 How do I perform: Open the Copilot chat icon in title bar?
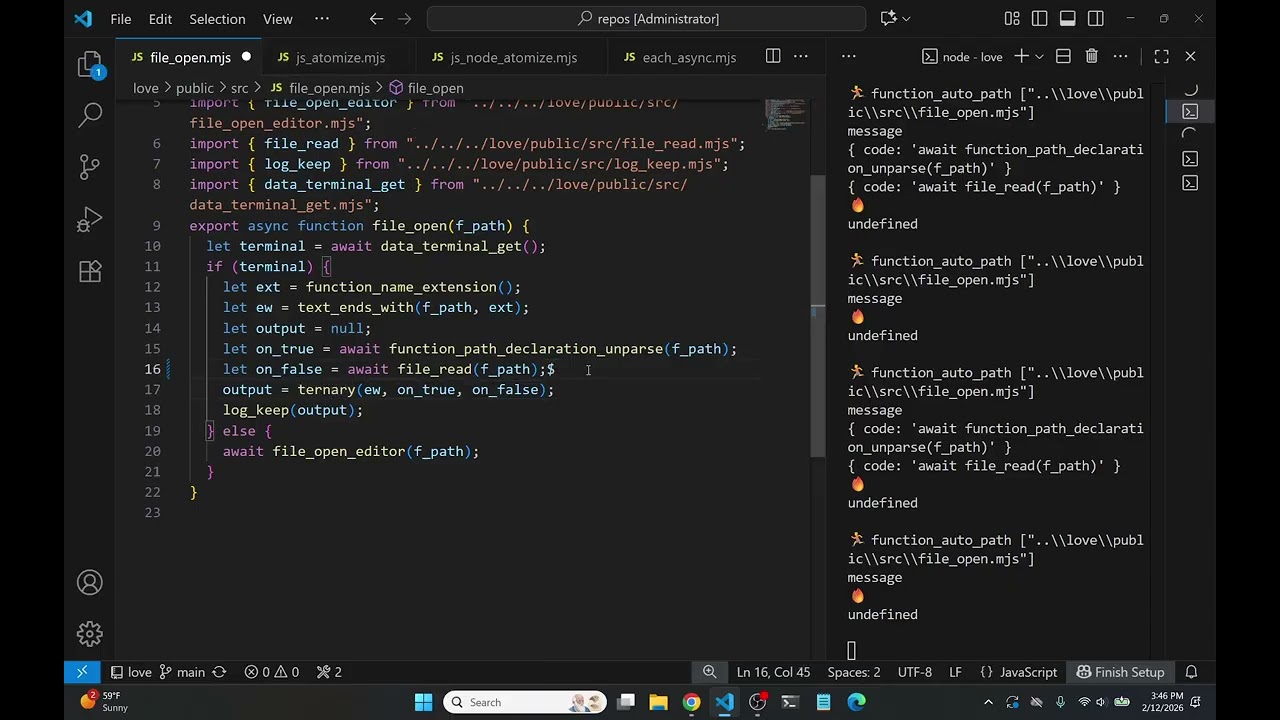pyautogui.click(x=888, y=18)
